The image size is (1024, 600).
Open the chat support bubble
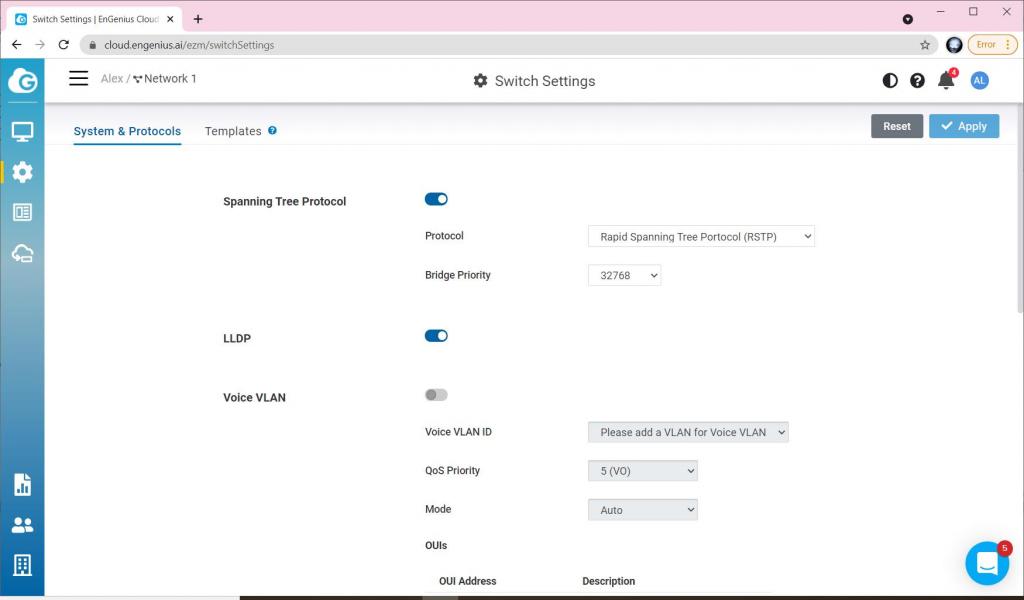pos(987,563)
